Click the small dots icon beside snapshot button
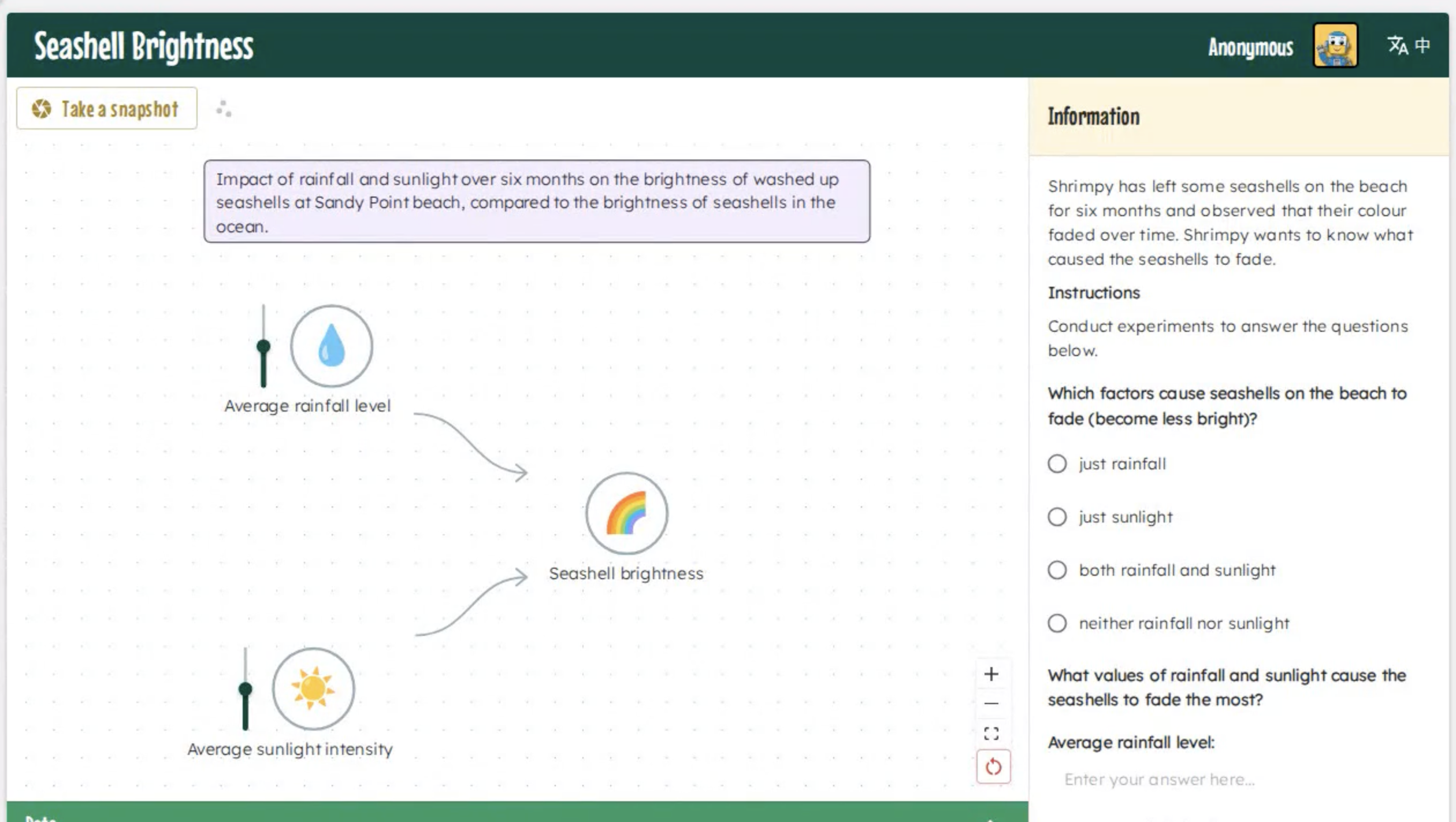1456x822 pixels. (224, 109)
